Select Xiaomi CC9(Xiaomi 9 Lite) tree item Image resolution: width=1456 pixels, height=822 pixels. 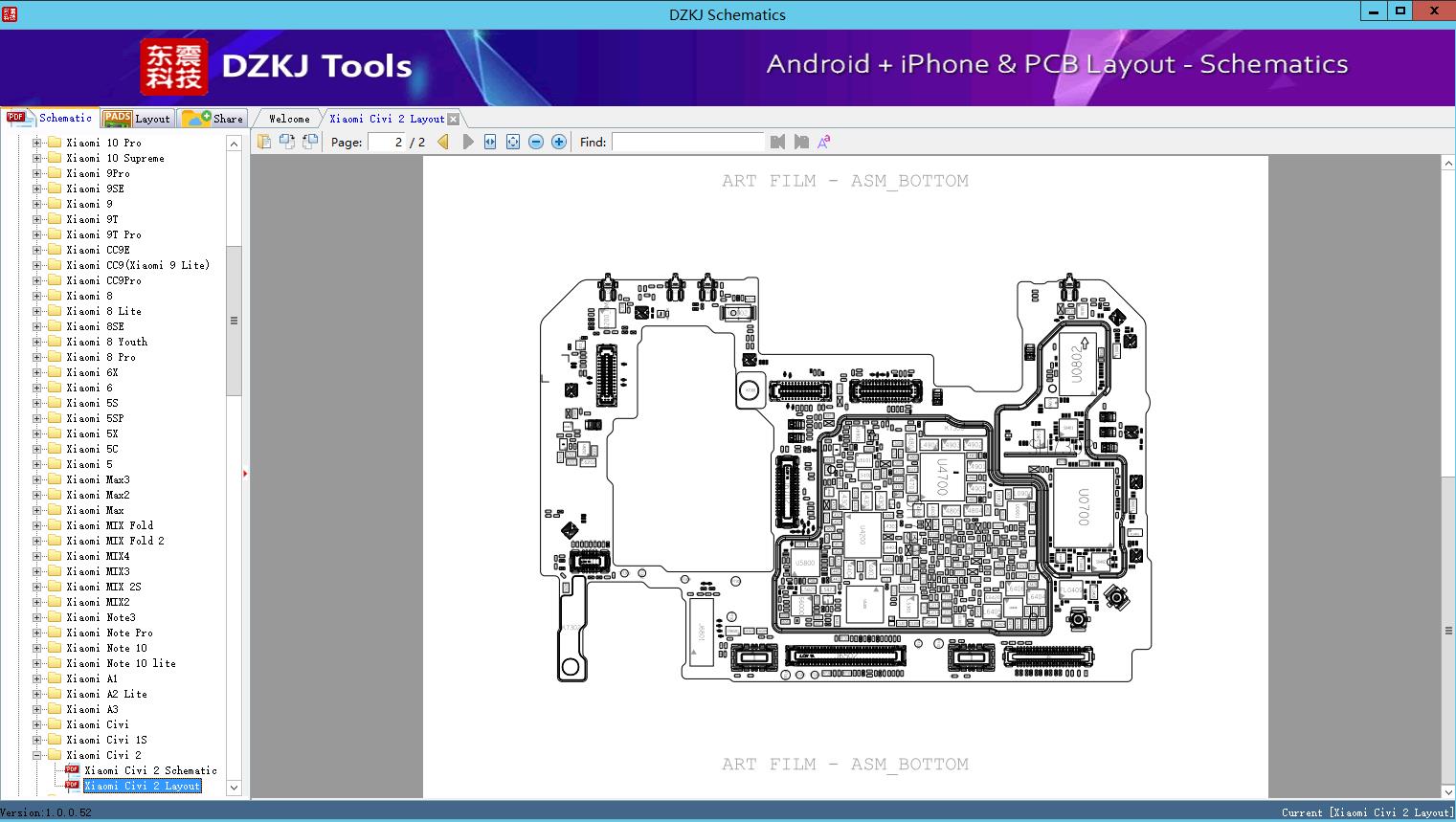pyautogui.click(x=138, y=265)
